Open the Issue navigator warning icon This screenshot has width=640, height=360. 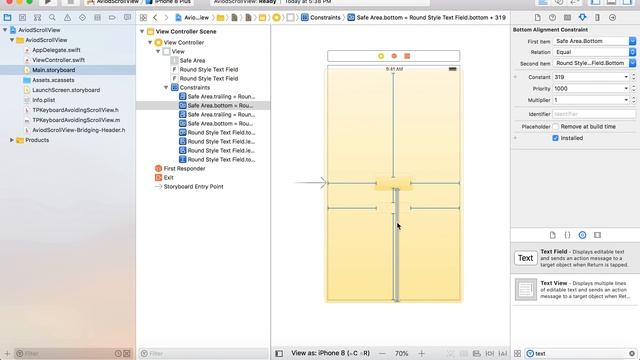[67, 18]
